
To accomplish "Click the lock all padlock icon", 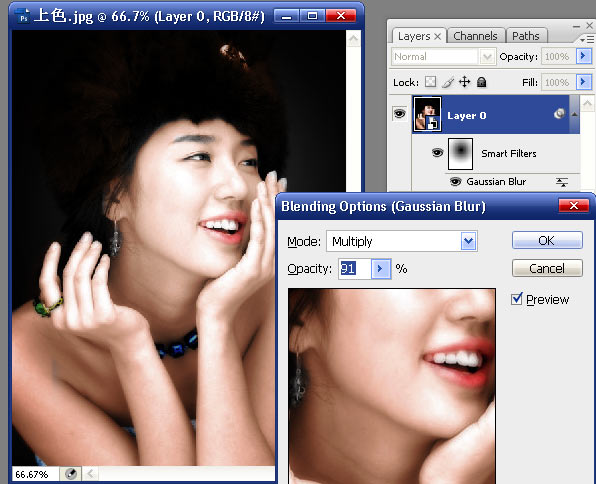I will 481,82.
